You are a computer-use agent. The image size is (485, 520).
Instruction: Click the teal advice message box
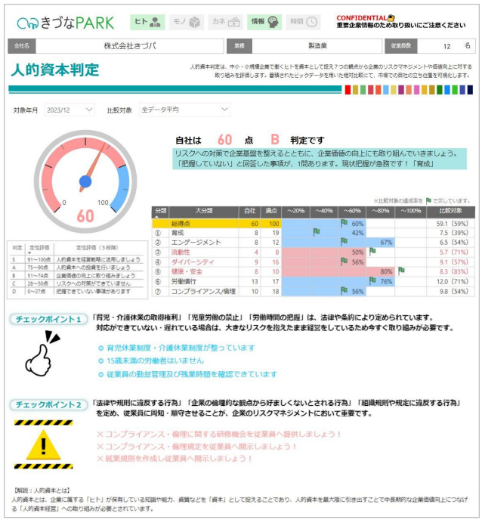(319, 159)
